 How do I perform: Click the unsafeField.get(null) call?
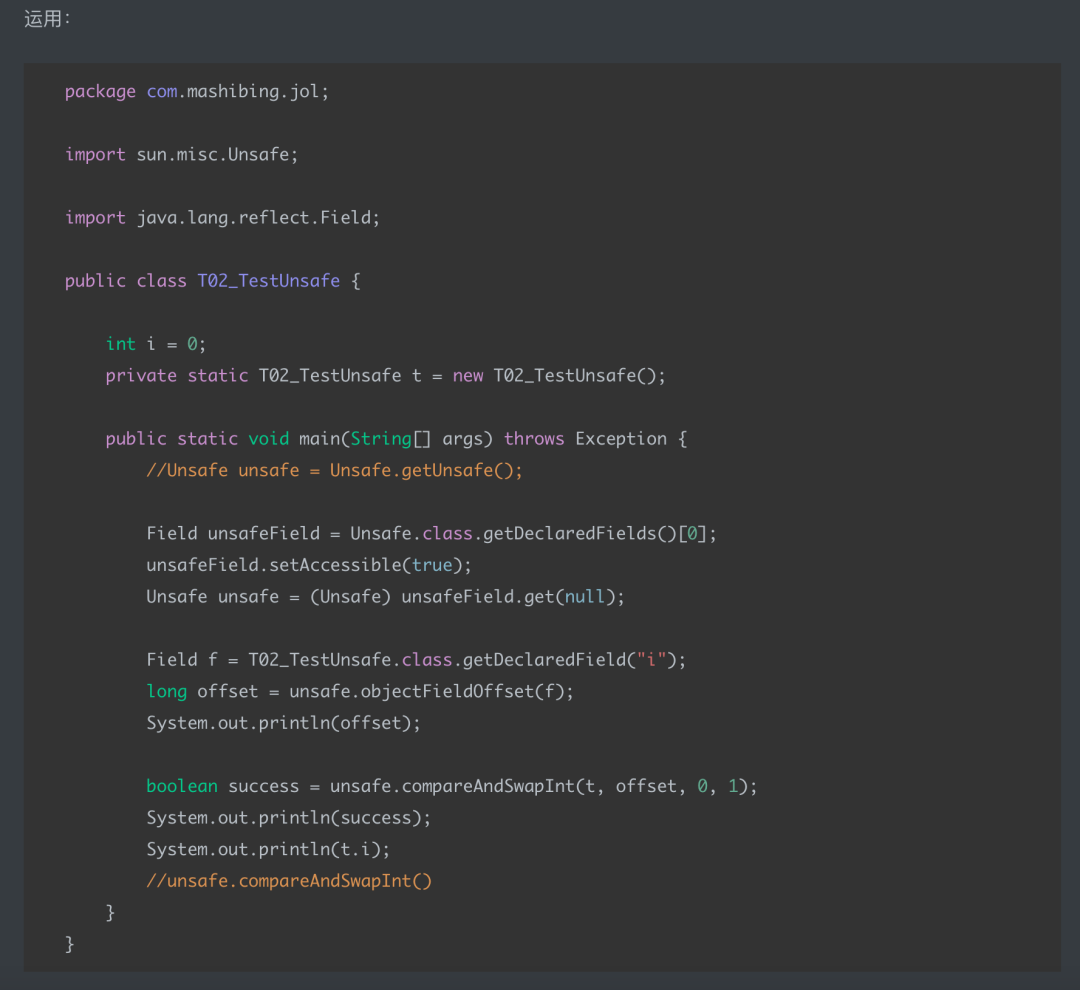(512, 596)
